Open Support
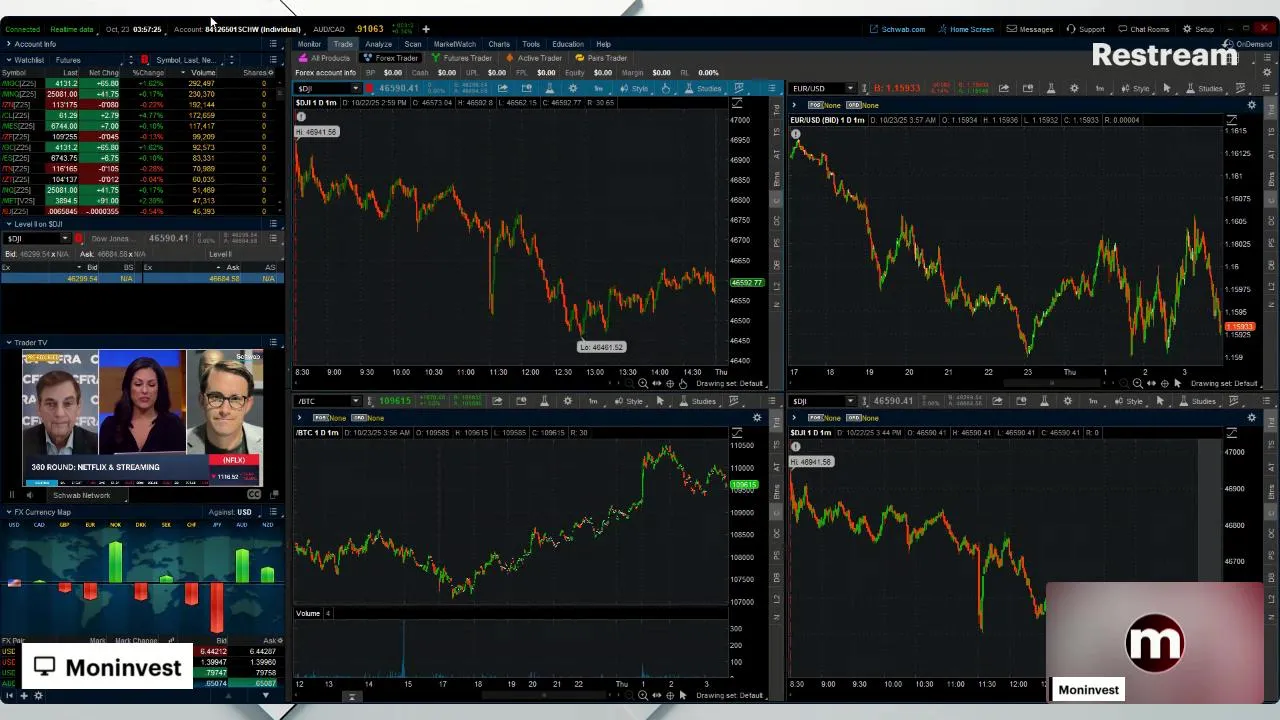 1086,29
